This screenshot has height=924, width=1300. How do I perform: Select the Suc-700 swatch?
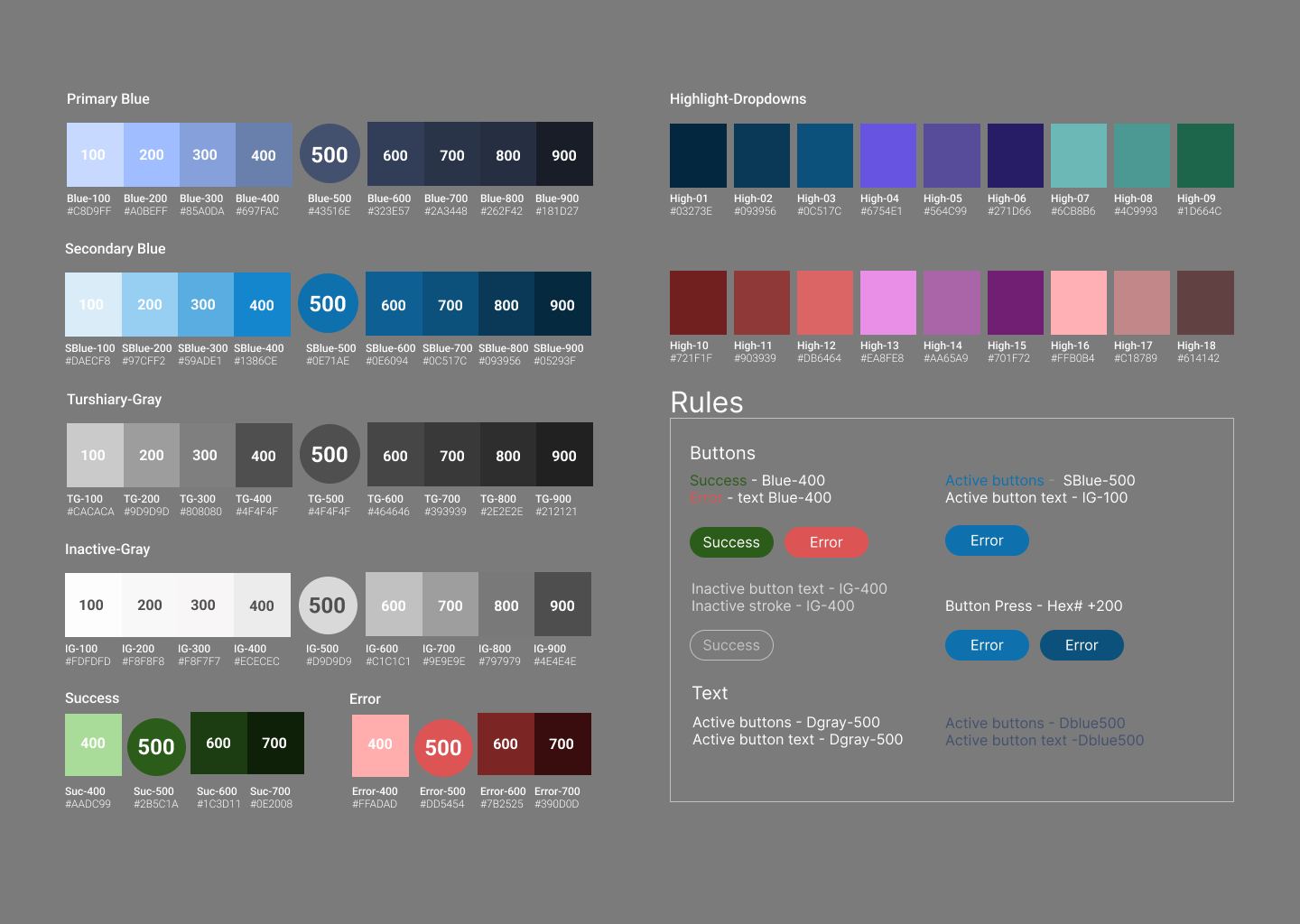point(275,743)
